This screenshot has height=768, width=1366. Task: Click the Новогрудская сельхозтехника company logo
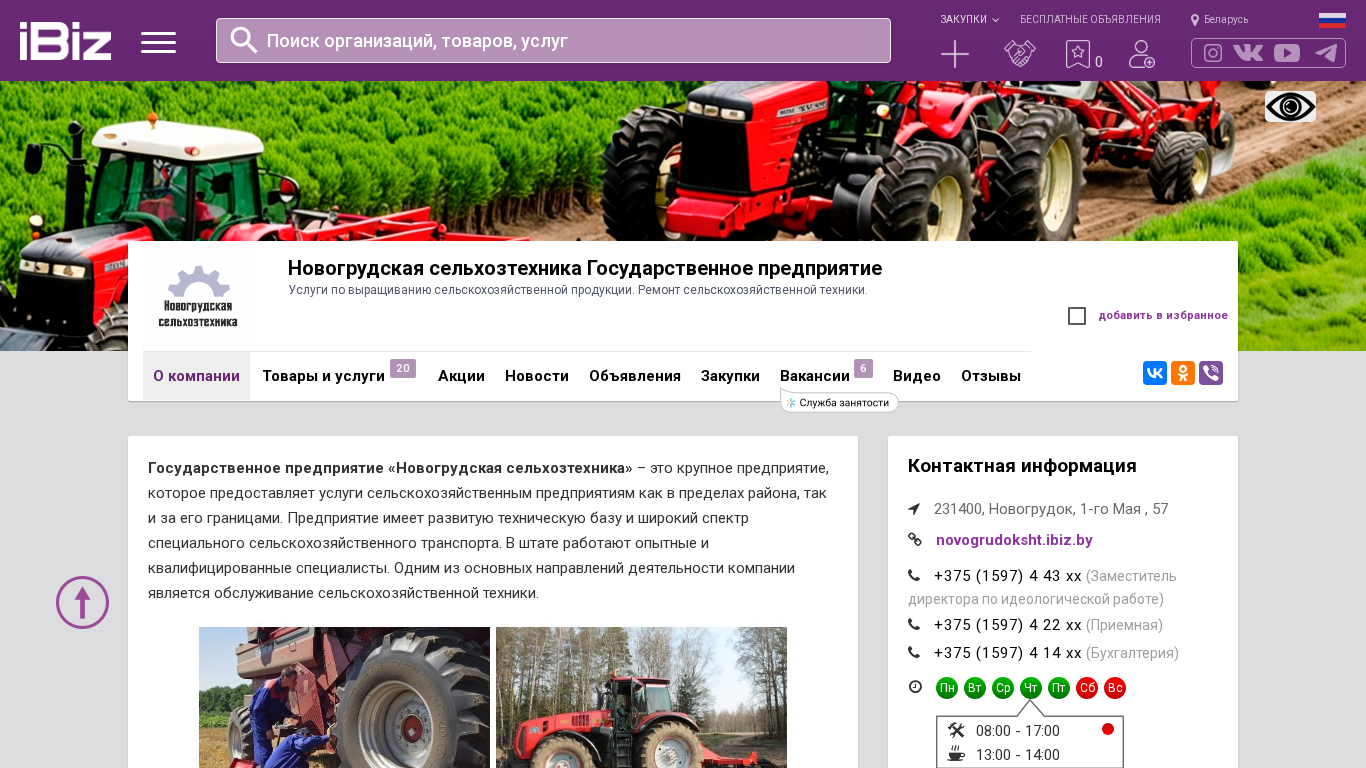198,297
